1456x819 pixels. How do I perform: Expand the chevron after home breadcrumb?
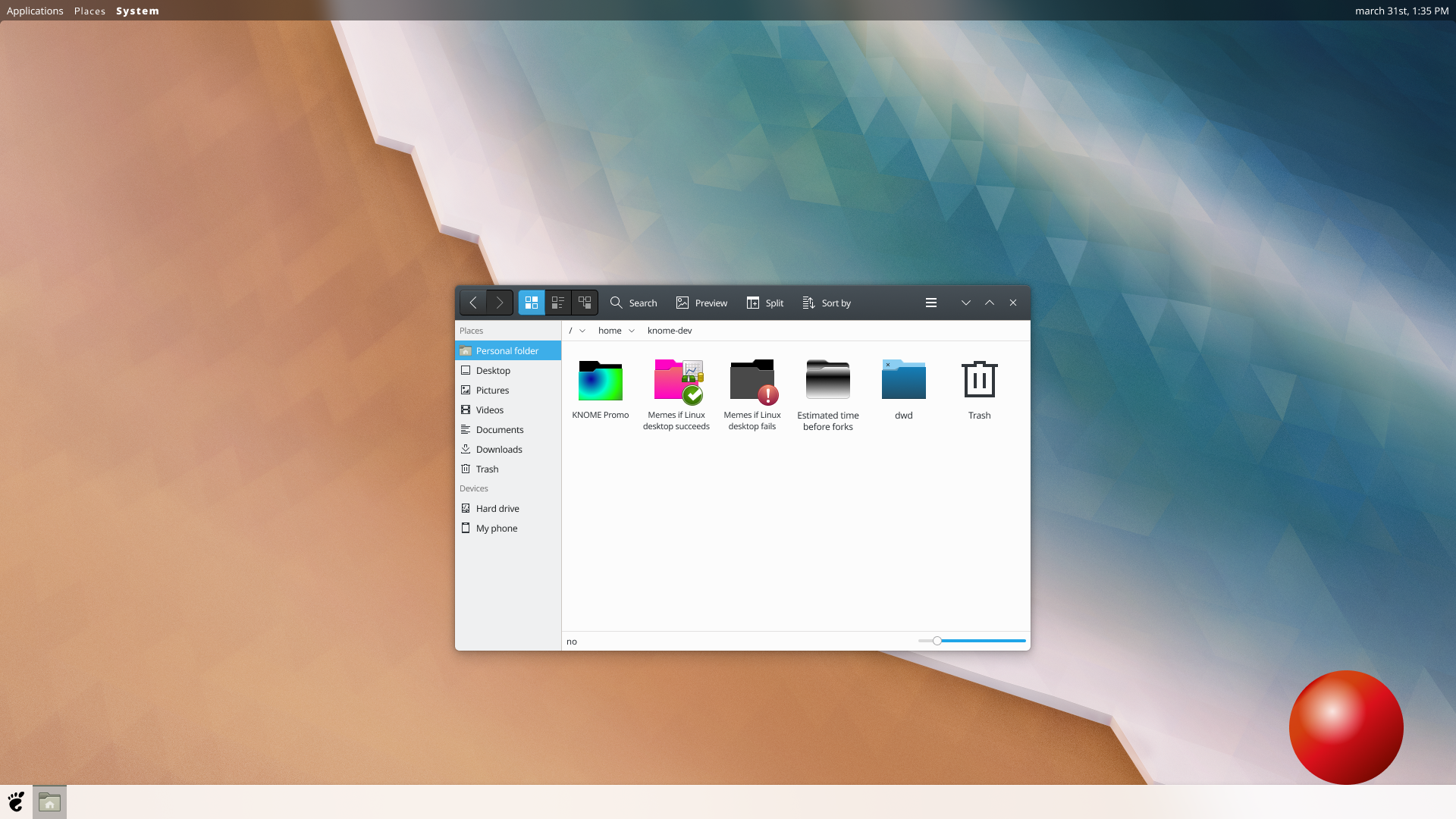click(632, 331)
